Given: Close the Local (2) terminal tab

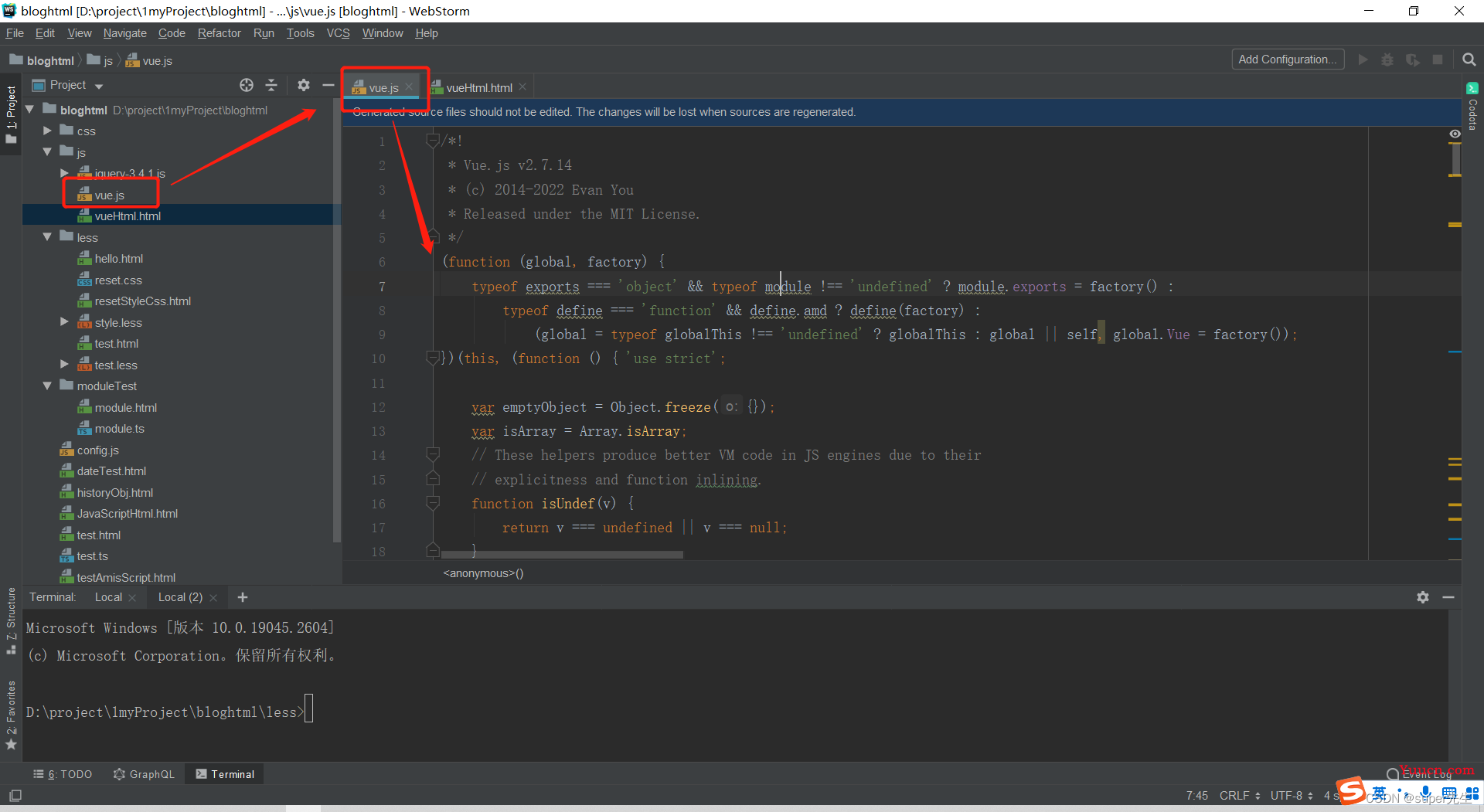Looking at the screenshot, I should click(x=214, y=598).
